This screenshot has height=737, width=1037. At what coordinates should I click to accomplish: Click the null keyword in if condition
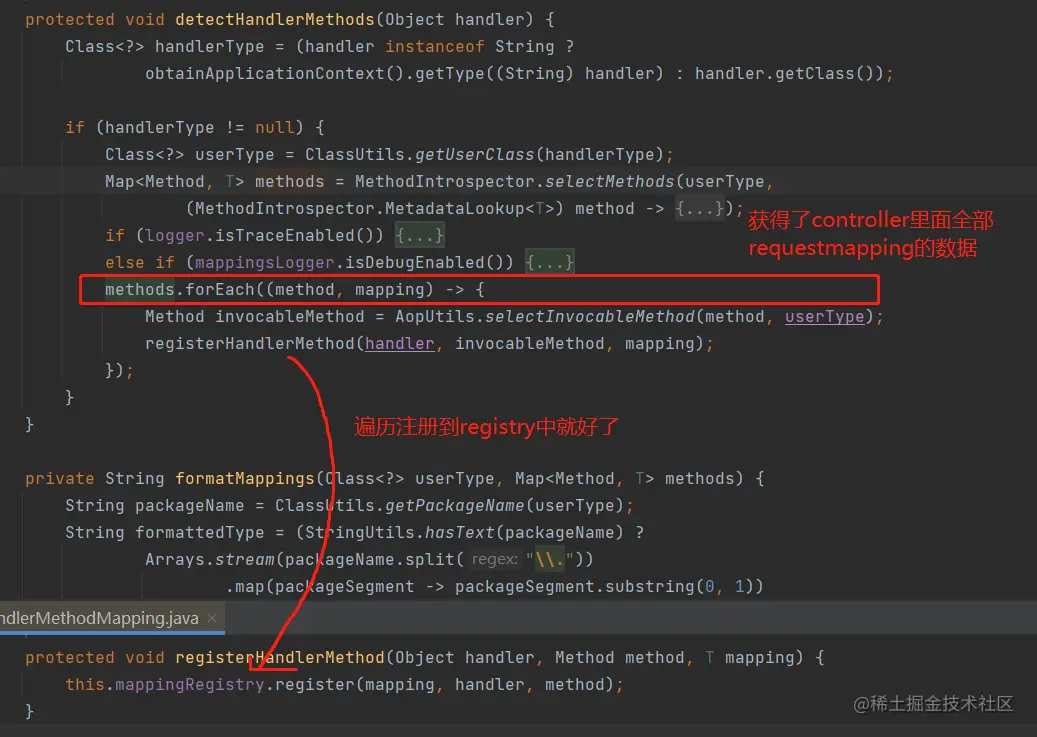click(274, 127)
